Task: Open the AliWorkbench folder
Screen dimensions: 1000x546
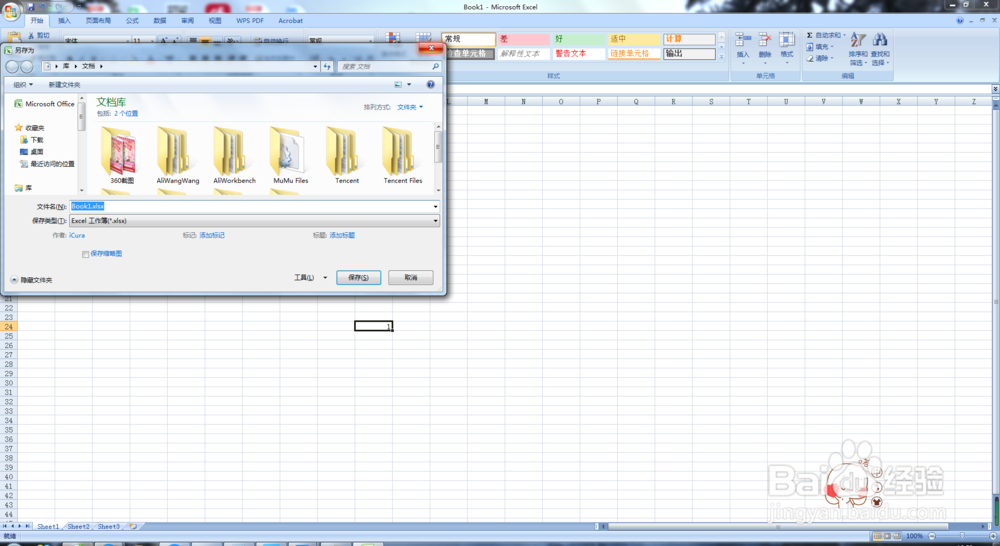Action: pos(234,154)
